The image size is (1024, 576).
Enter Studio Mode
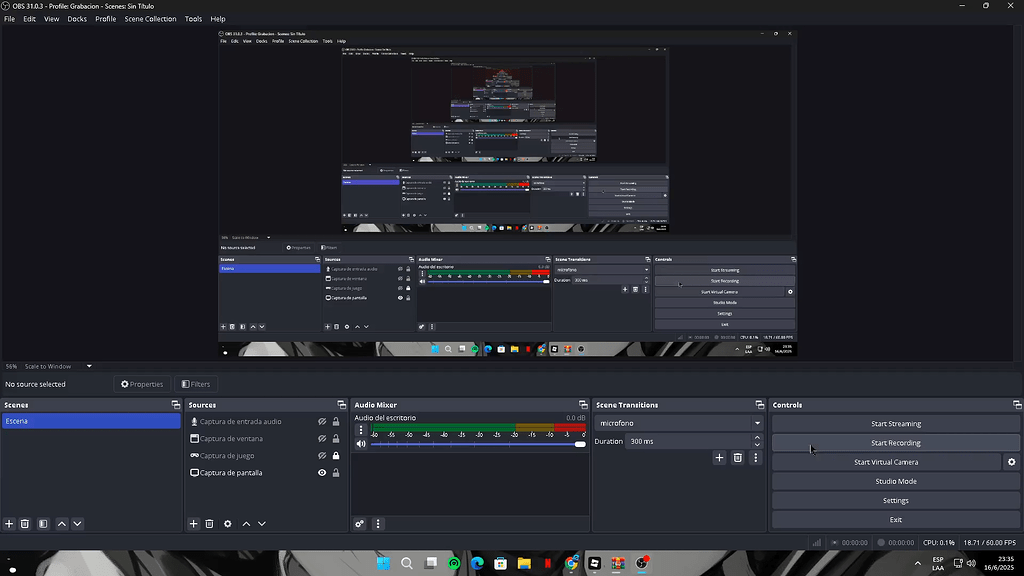point(895,481)
